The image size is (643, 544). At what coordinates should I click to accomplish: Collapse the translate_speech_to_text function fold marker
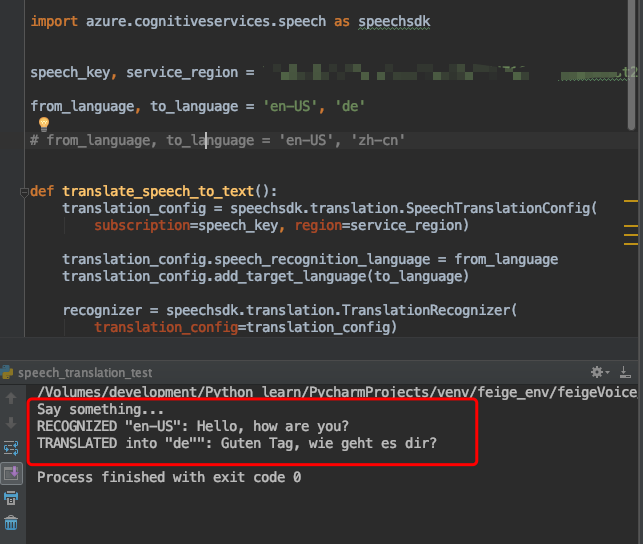tap(24, 192)
